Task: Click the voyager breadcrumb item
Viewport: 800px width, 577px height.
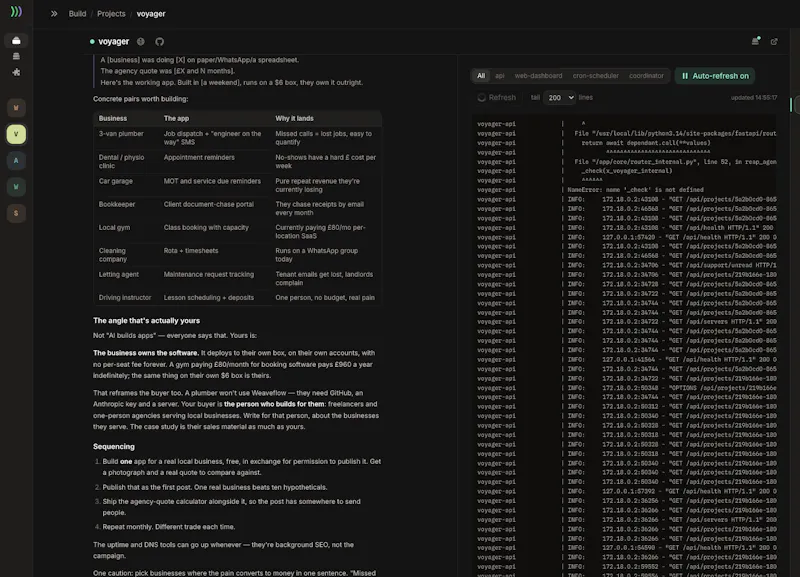Action: click(x=151, y=14)
